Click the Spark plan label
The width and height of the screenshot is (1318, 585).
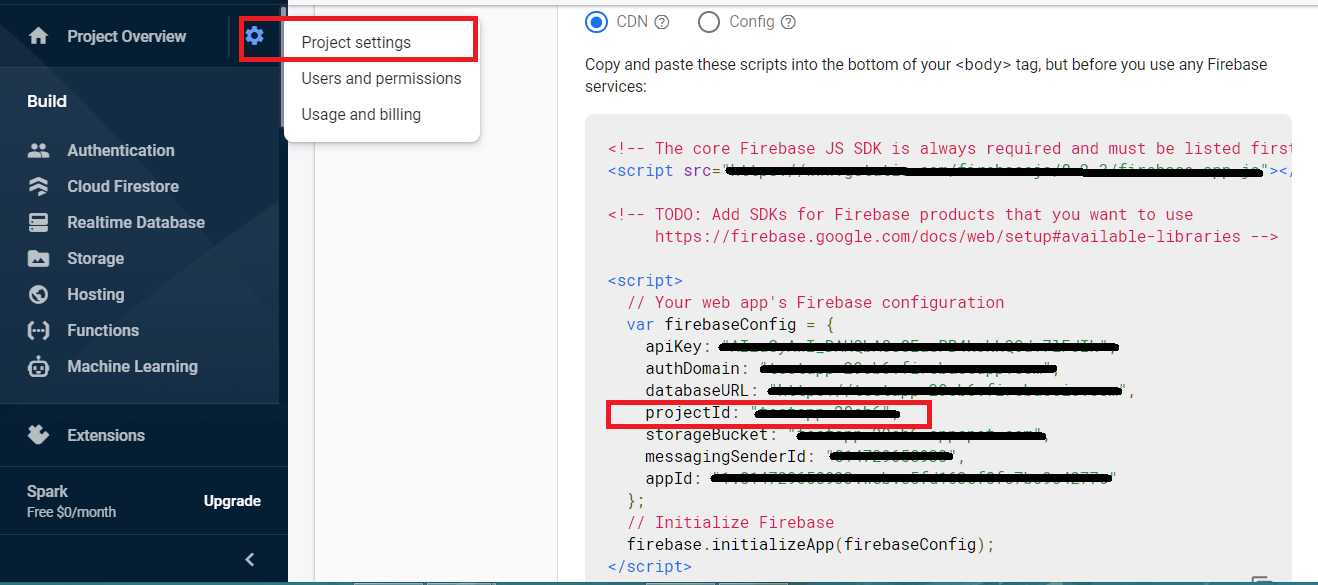[48, 491]
